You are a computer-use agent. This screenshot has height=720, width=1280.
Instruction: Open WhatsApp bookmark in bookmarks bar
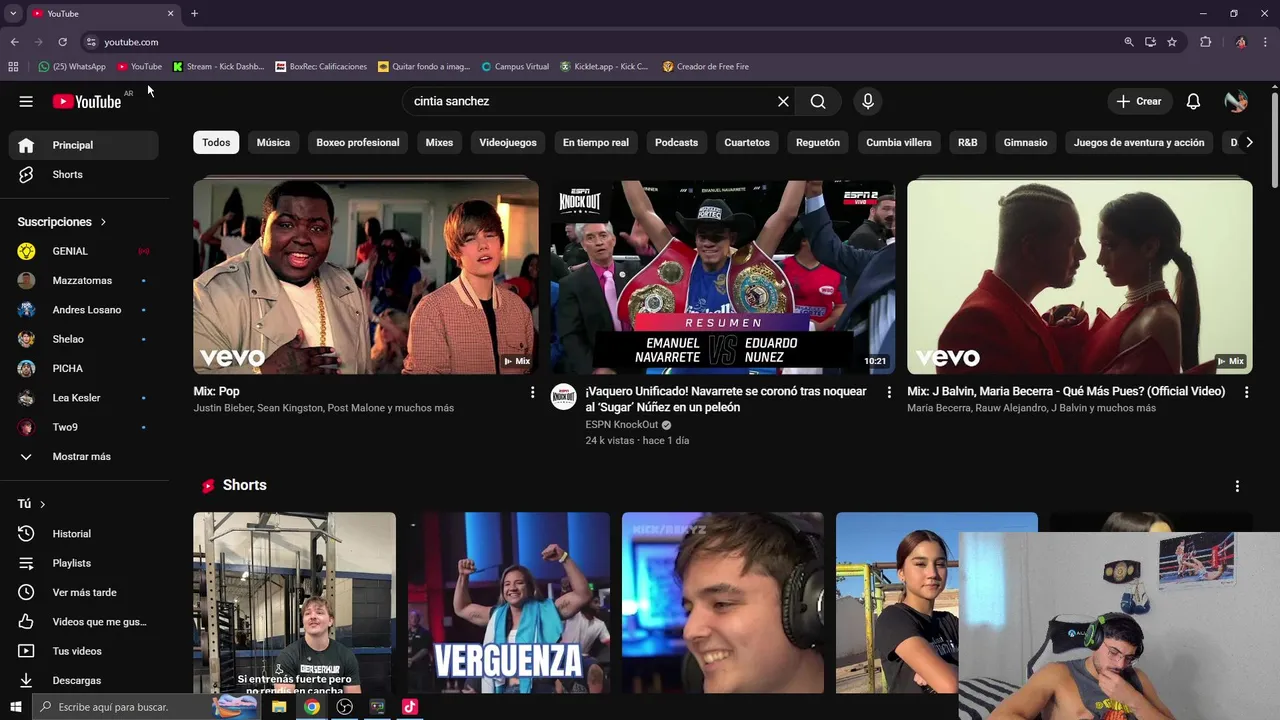pos(72,67)
